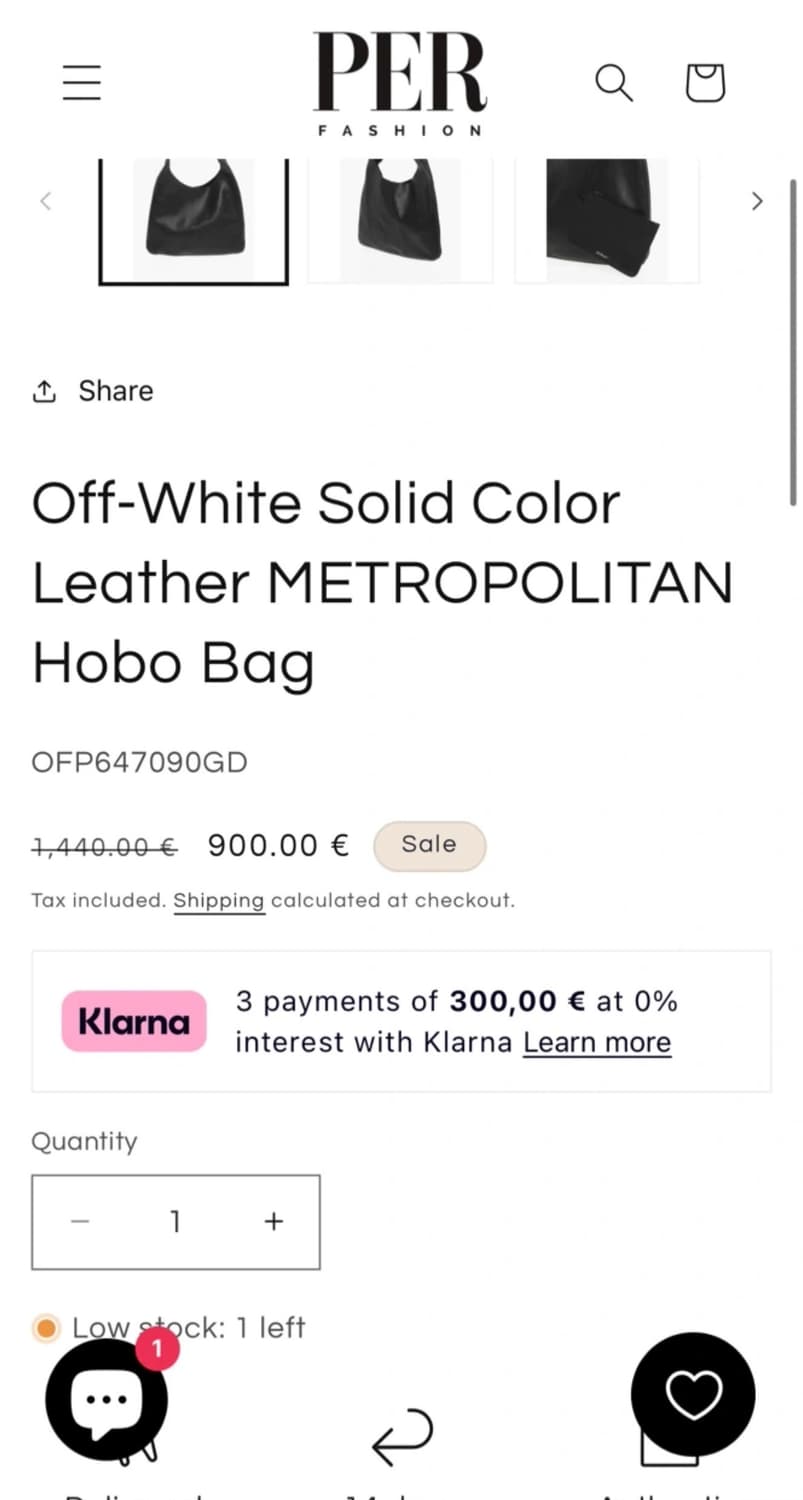The image size is (803, 1500).
Task: Increase quantity with plus button
Action: pos(274,1221)
